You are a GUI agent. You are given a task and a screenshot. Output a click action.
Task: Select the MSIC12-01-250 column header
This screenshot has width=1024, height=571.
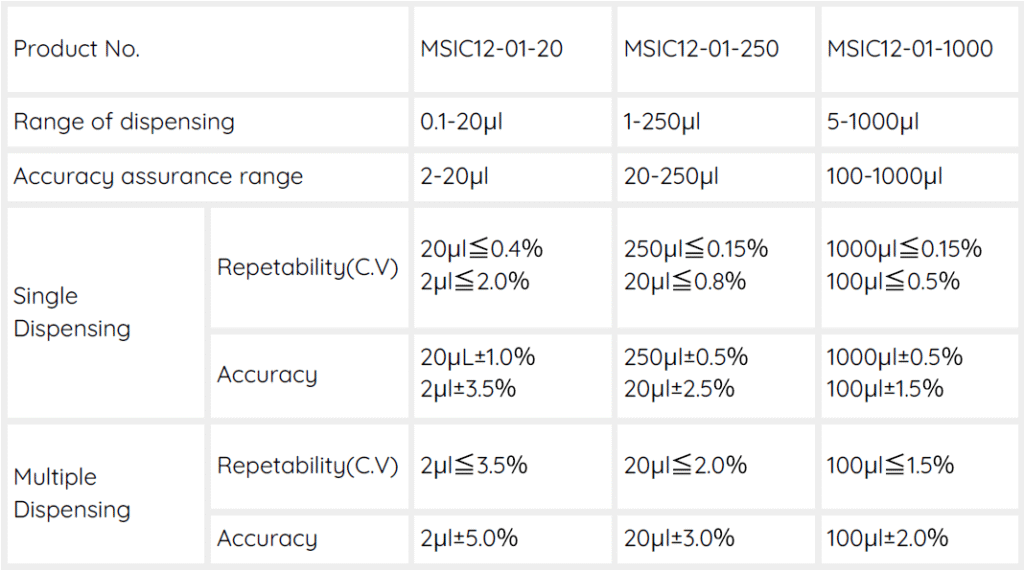pyautogui.click(x=701, y=49)
